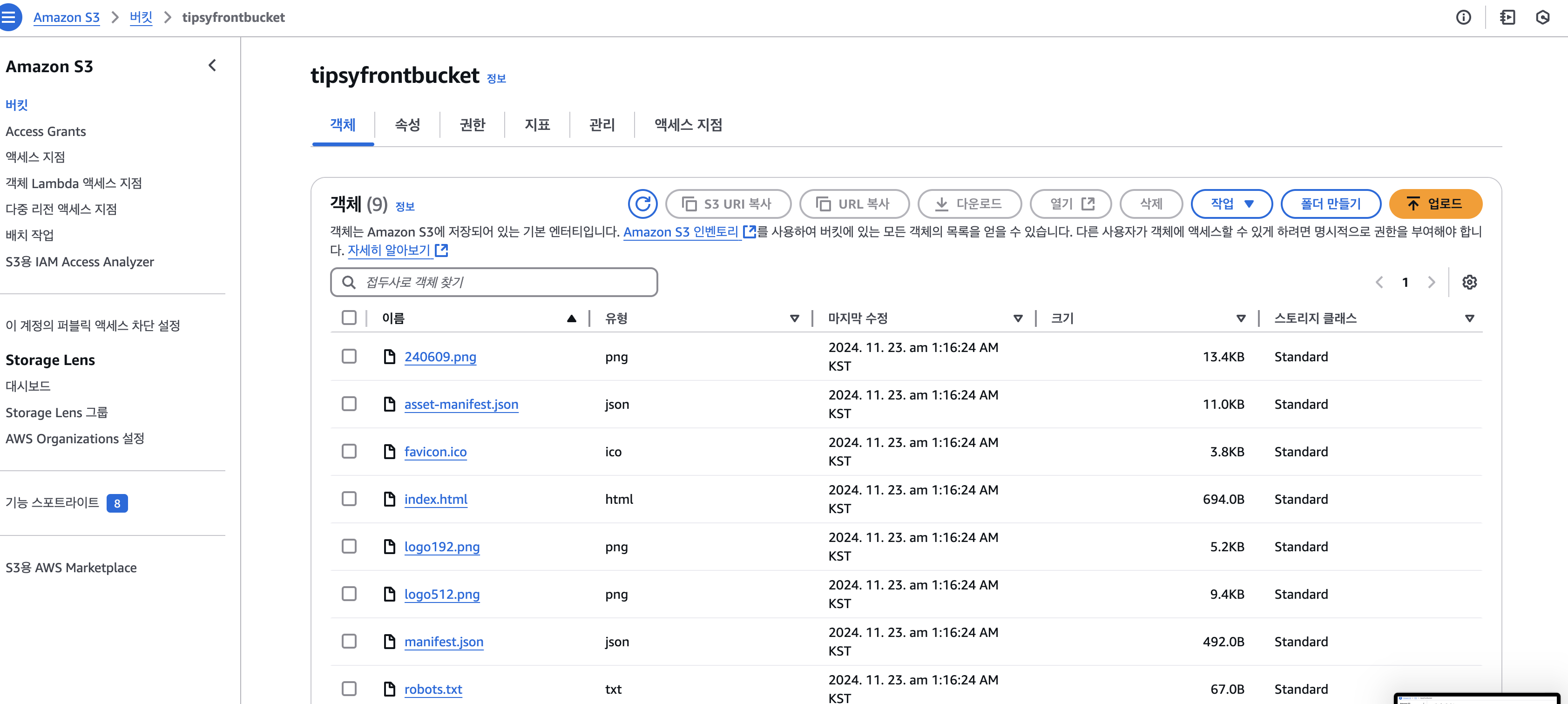
Task: Click the info circle icon top right
Action: [1463, 17]
